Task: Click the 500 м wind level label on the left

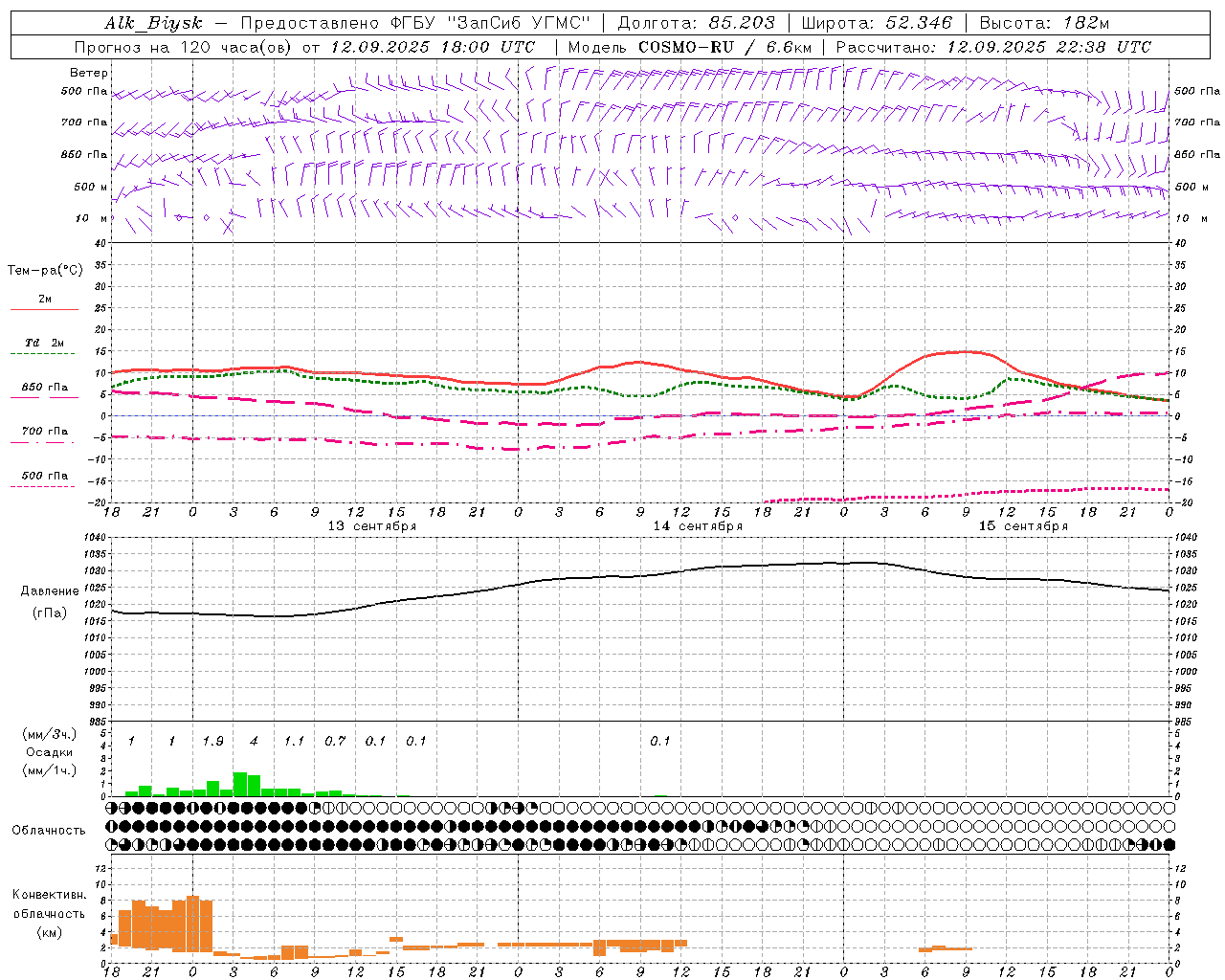Action: point(91,188)
